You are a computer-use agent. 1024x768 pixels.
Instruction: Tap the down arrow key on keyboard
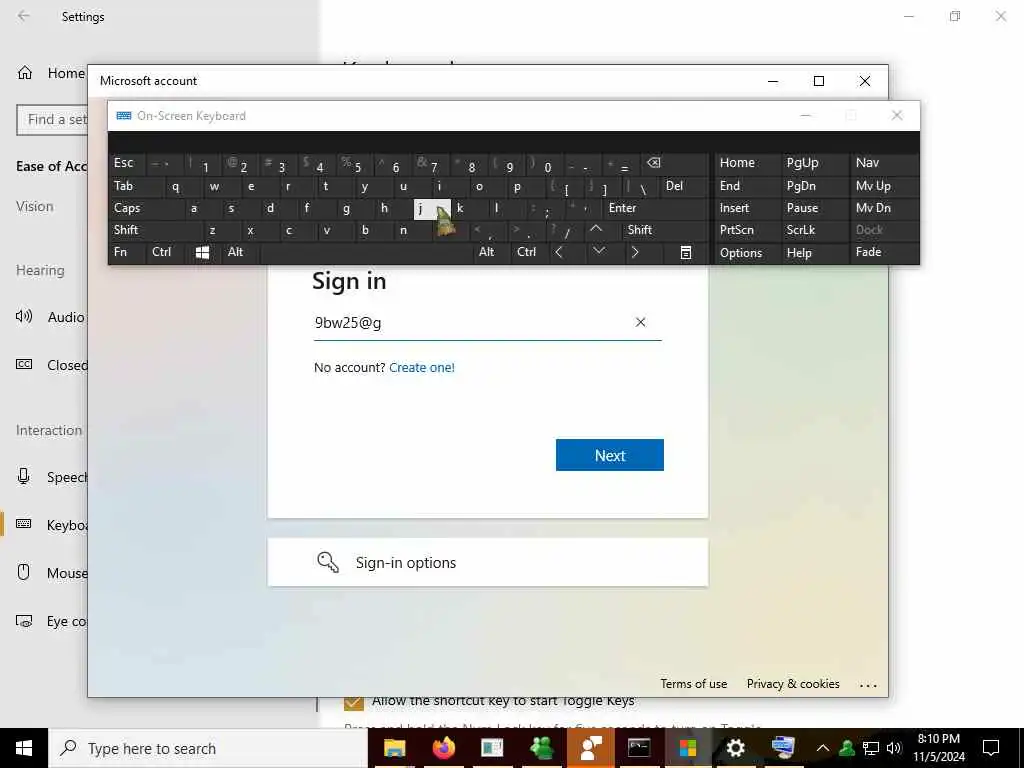tap(599, 252)
